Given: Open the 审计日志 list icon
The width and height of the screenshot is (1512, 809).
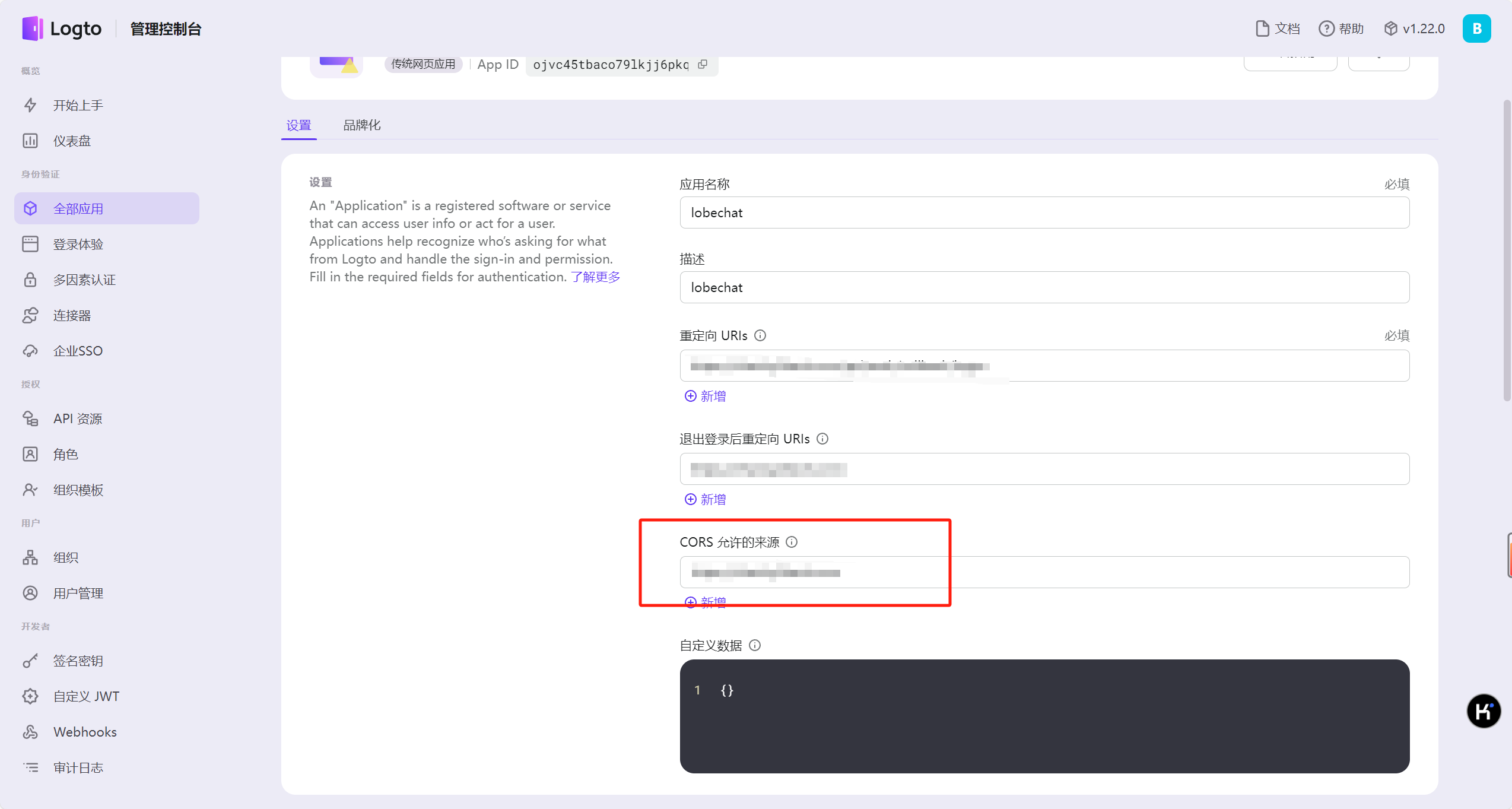Looking at the screenshot, I should pos(30,767).
